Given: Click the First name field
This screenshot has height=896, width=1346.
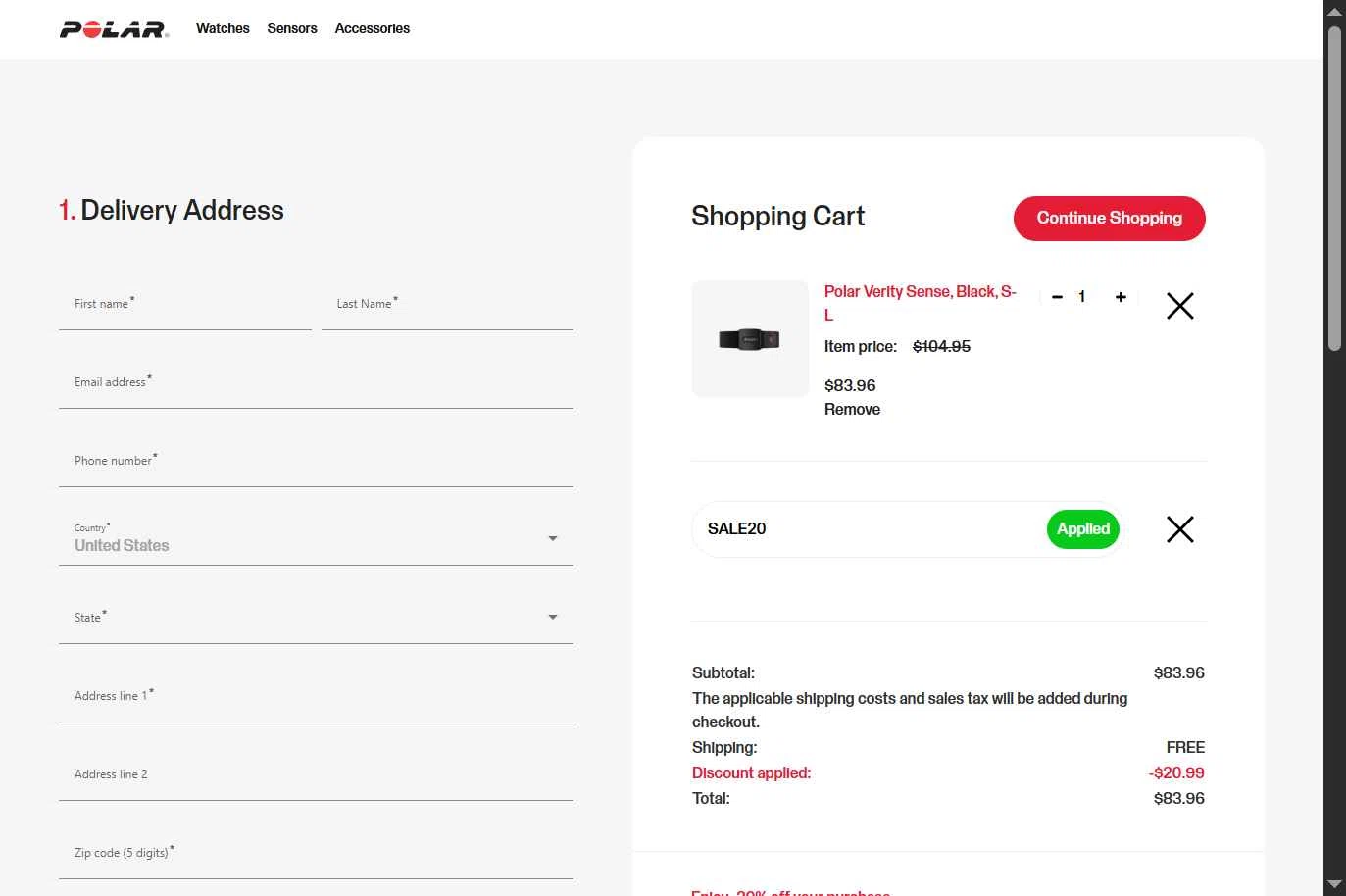Looking at the screenshot, I should point(185,305).
